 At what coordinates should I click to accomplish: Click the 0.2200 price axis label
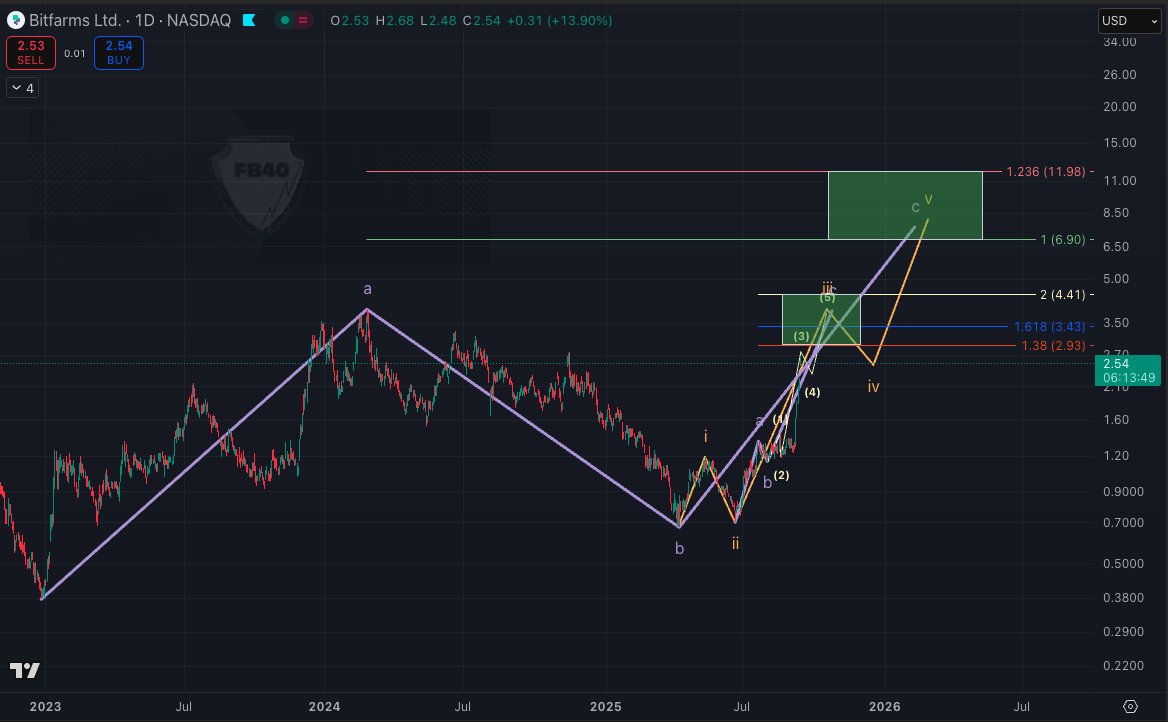point(1123,665)
